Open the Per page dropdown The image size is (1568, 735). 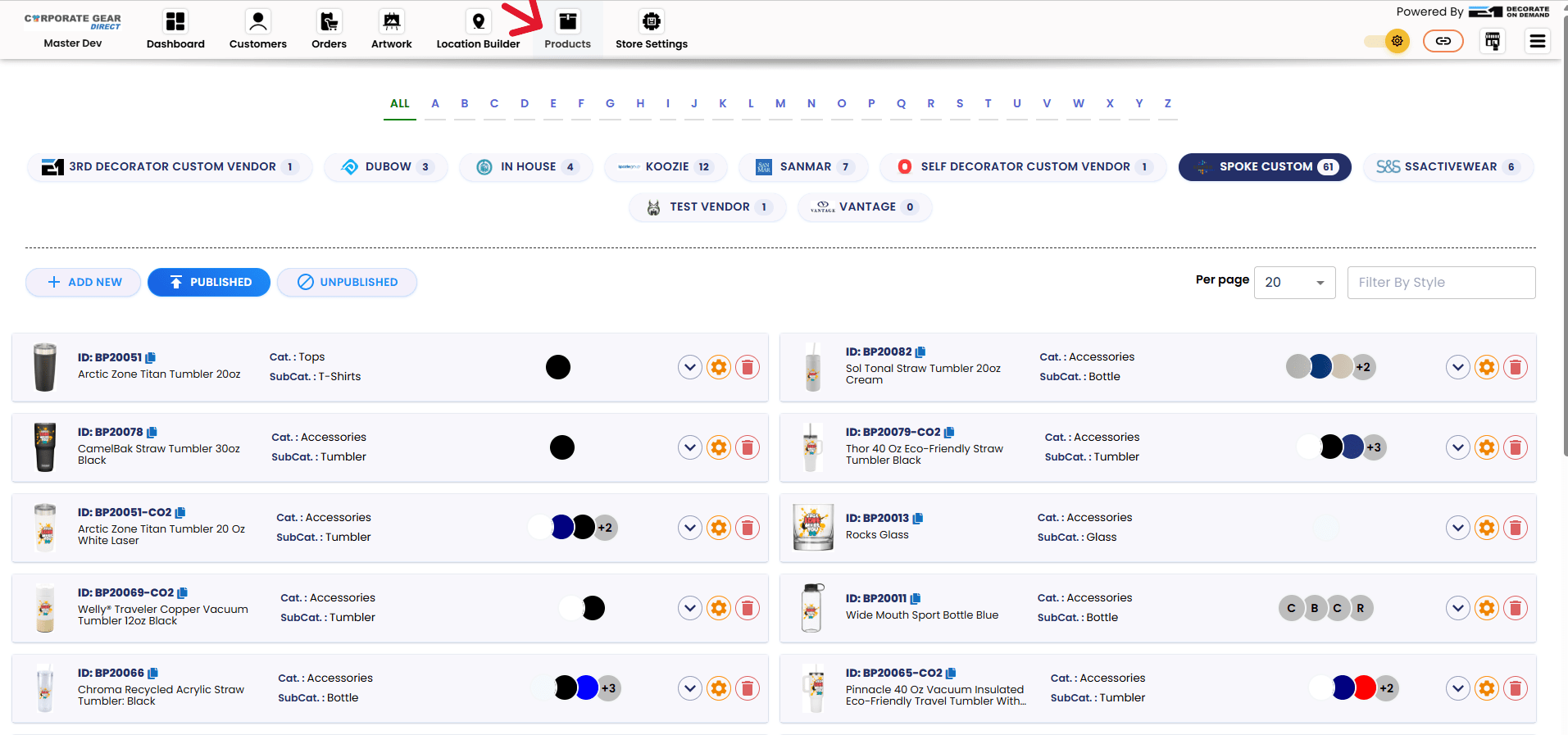point(1294,283)
